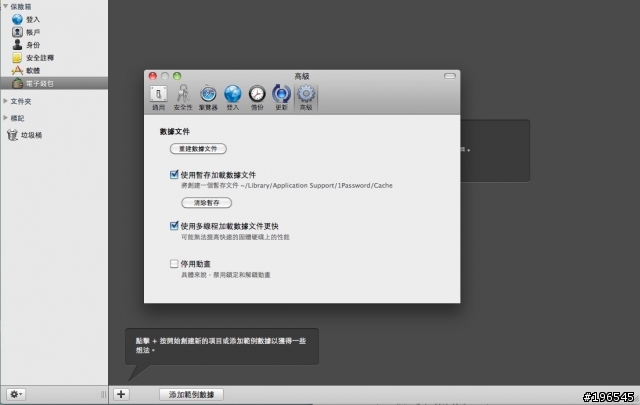
Task: Select 身份 identity silhouette in sidebar
Action: [17, 45]
